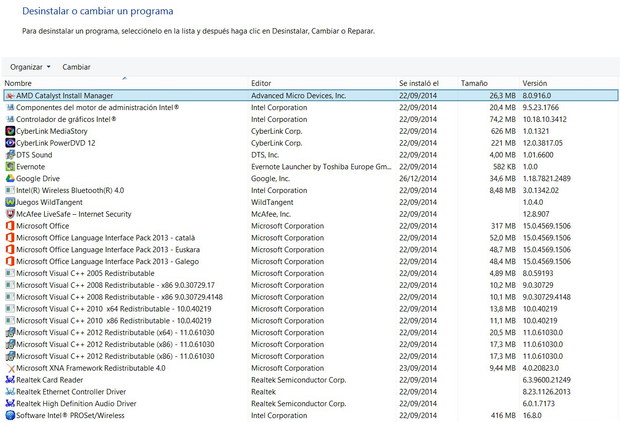Viewport: 620px width, 422px height.
Task: Click the 416 MB size value
Action: 503,416
